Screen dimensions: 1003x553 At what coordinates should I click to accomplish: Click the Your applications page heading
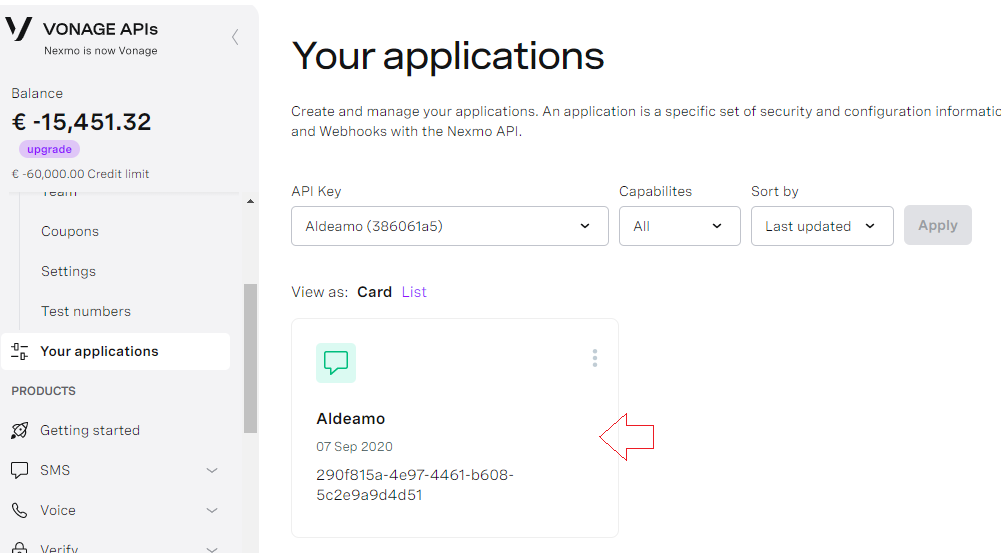tap(448, 56)
